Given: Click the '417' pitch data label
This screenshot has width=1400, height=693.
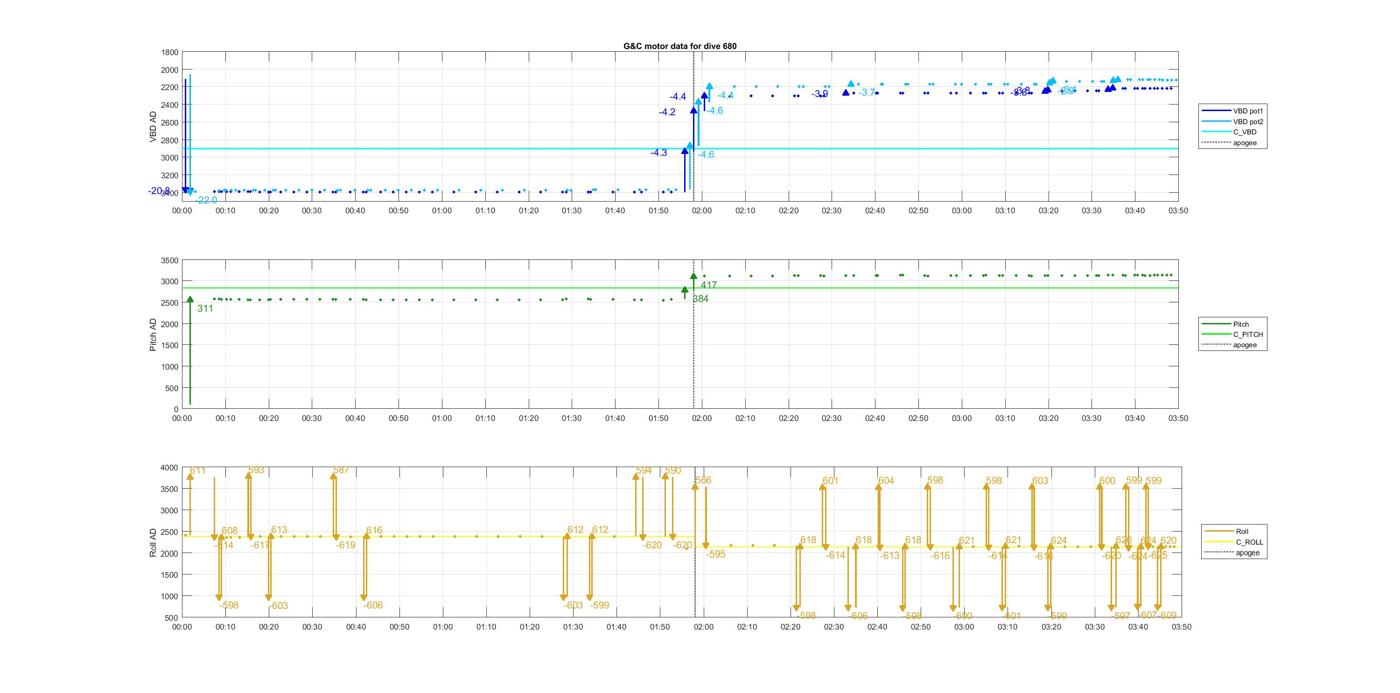Looking at the screenshot, I should (x=709, y=286).
